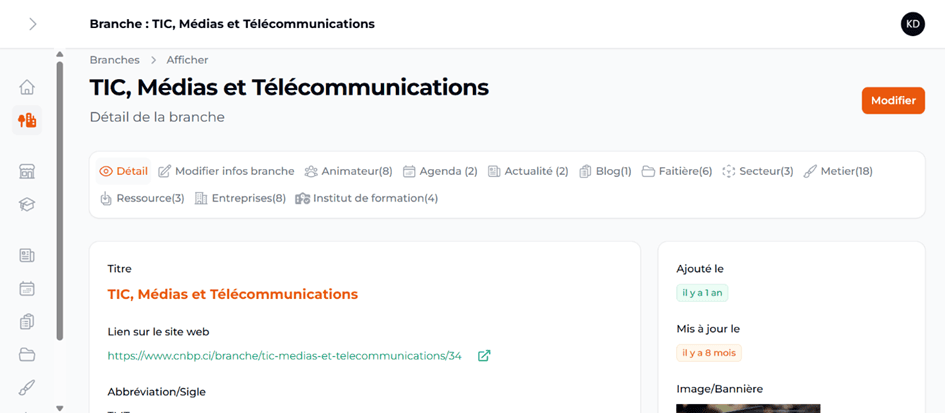Click the sidebar vertical scrollbar
The height and width of the screenshot is (413, 945).
59,200
